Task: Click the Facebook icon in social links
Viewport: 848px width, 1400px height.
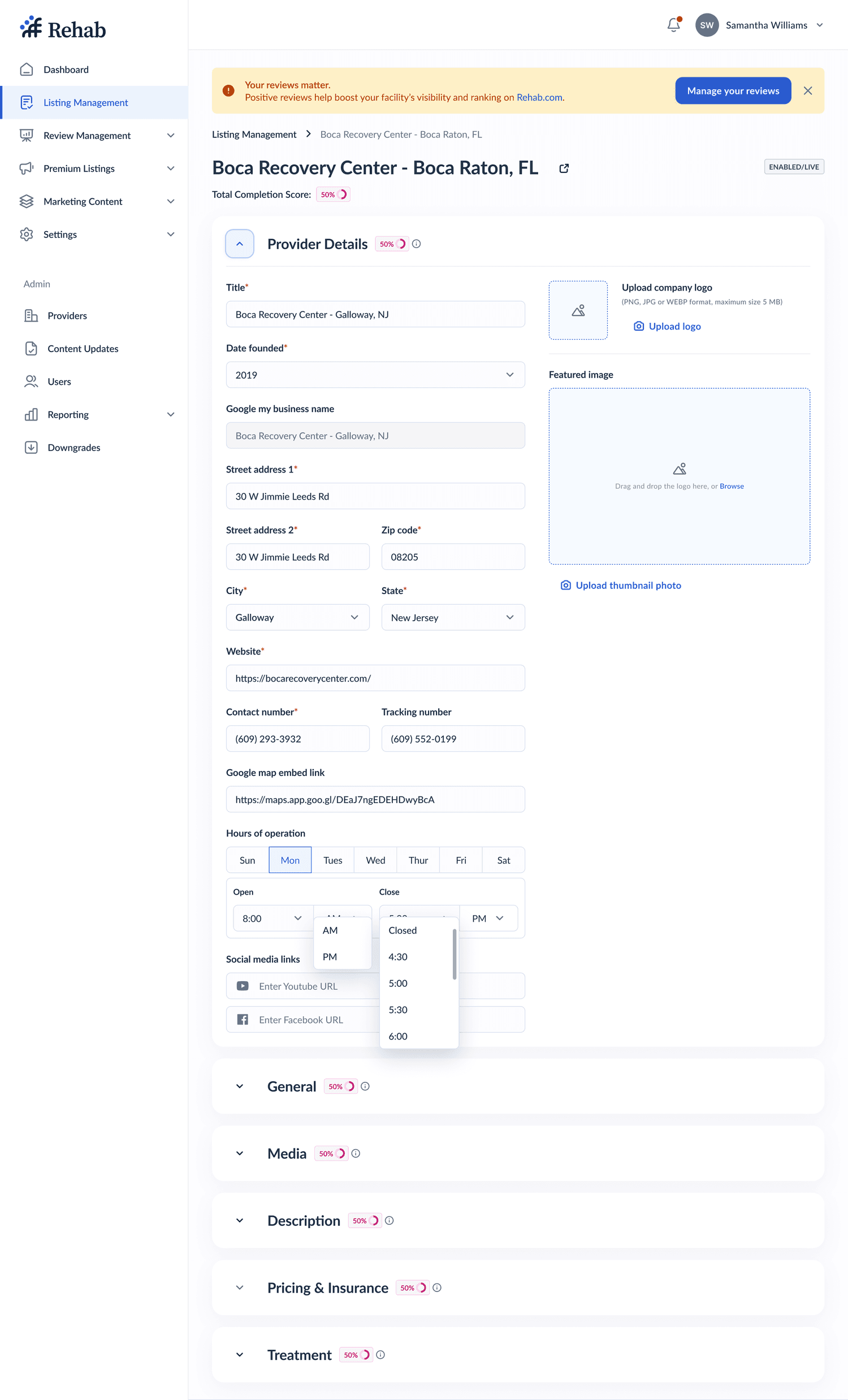Action: click(x=243, y=1019)
